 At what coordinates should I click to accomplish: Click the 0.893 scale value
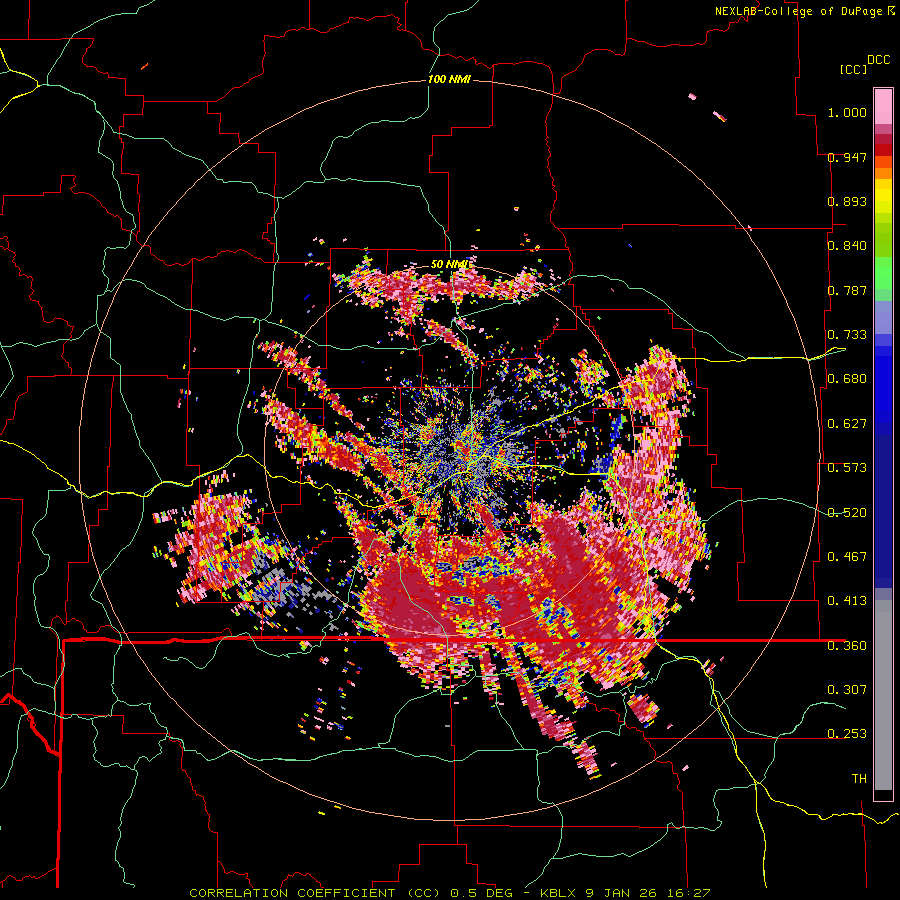pos(847,201)
